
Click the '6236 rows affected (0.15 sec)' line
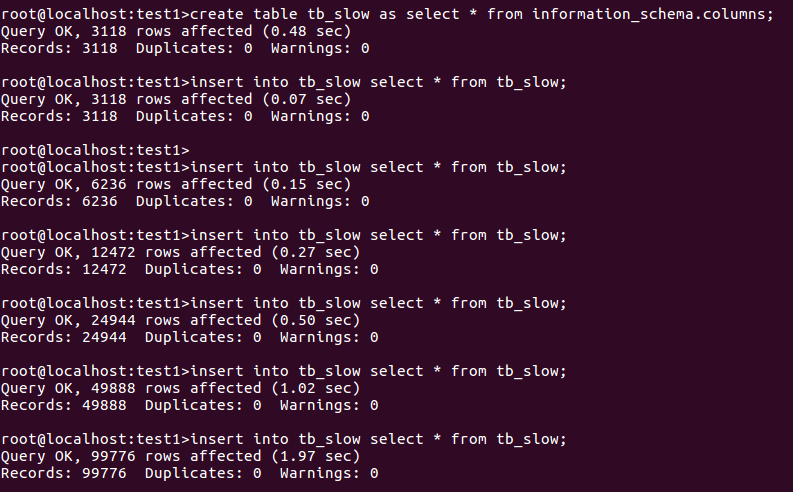[176, 184]
